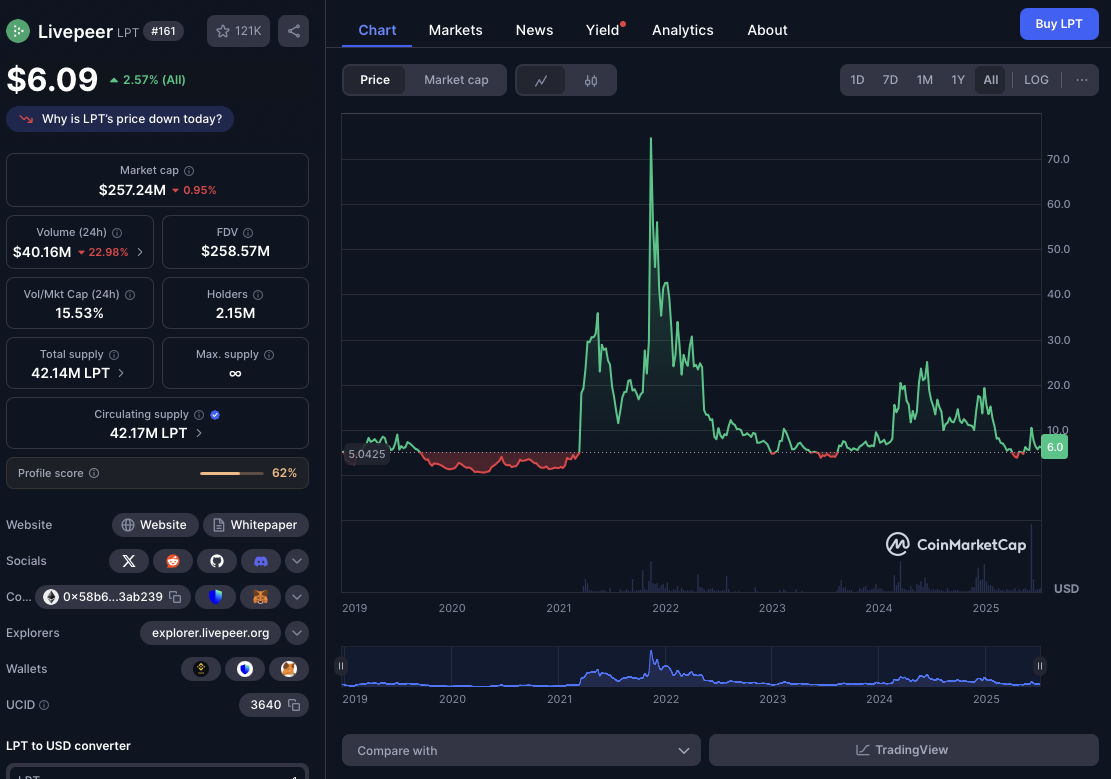
Task: Click Volume (24h) info icon
Action: coord(117,232)
